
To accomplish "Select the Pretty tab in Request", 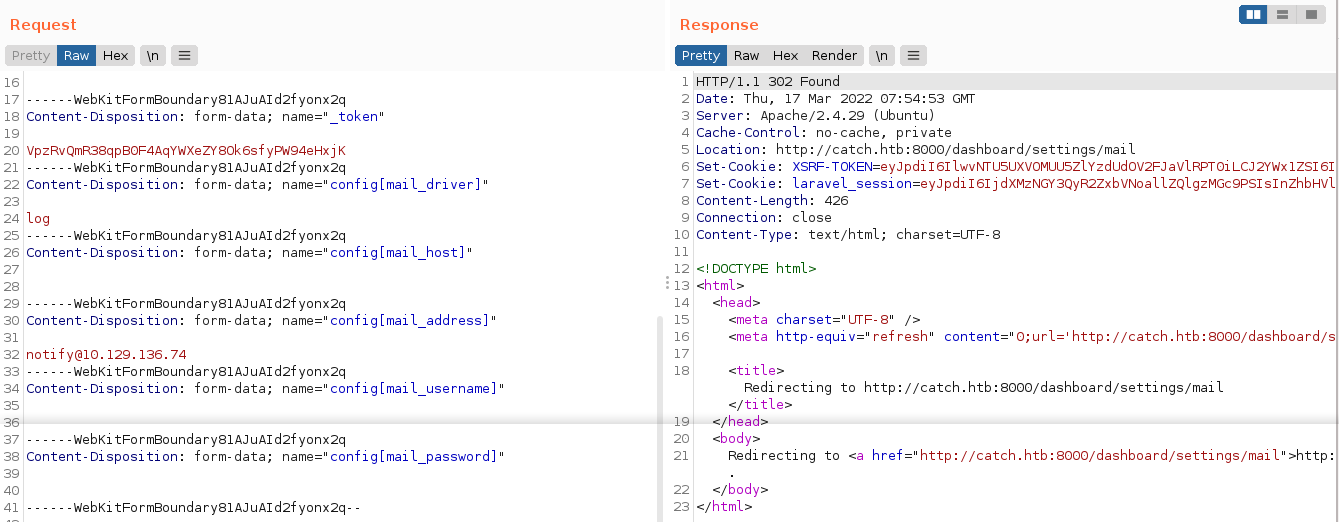I will coord(31,56).
